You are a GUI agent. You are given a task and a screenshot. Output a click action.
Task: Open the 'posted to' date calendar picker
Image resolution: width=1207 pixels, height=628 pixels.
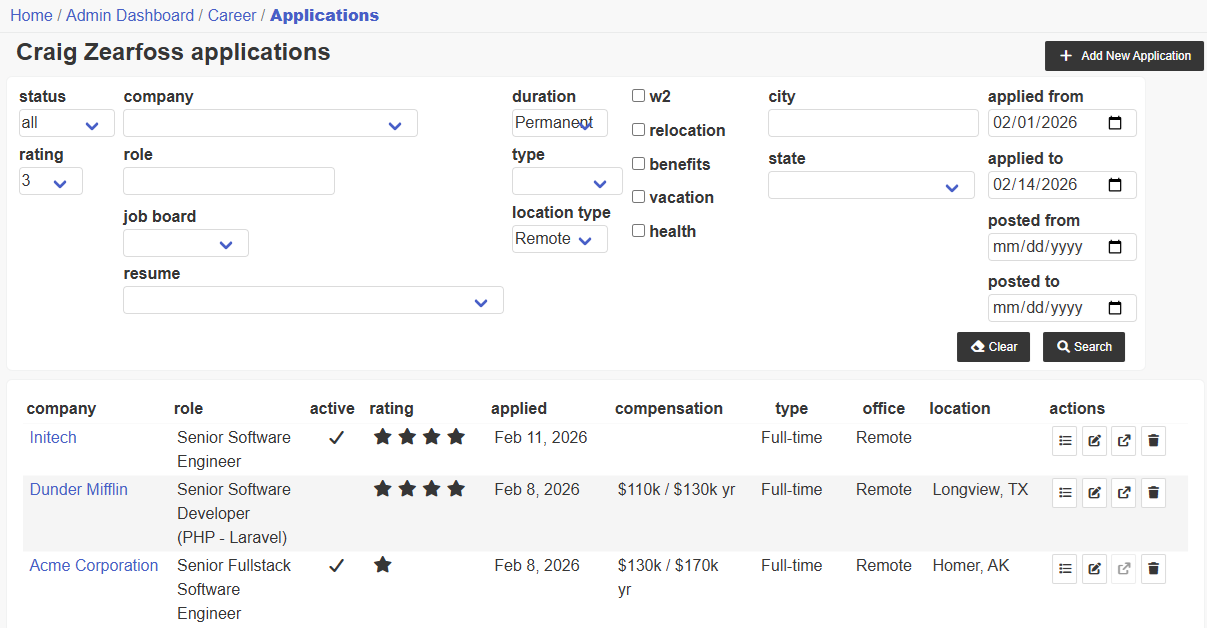pyautogui.click(x=1116, y=307)
